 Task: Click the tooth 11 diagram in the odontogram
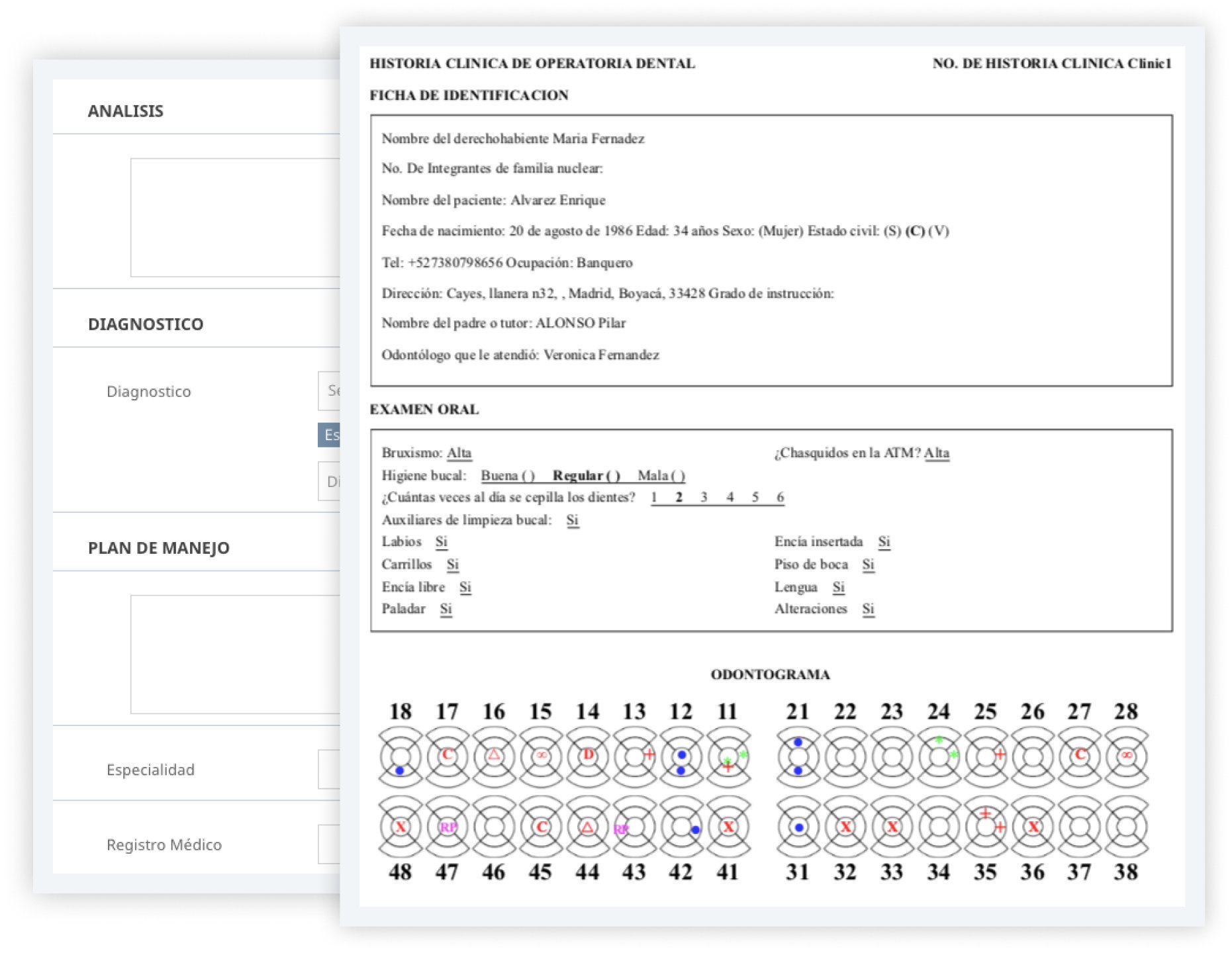click(x=728, y=756)
